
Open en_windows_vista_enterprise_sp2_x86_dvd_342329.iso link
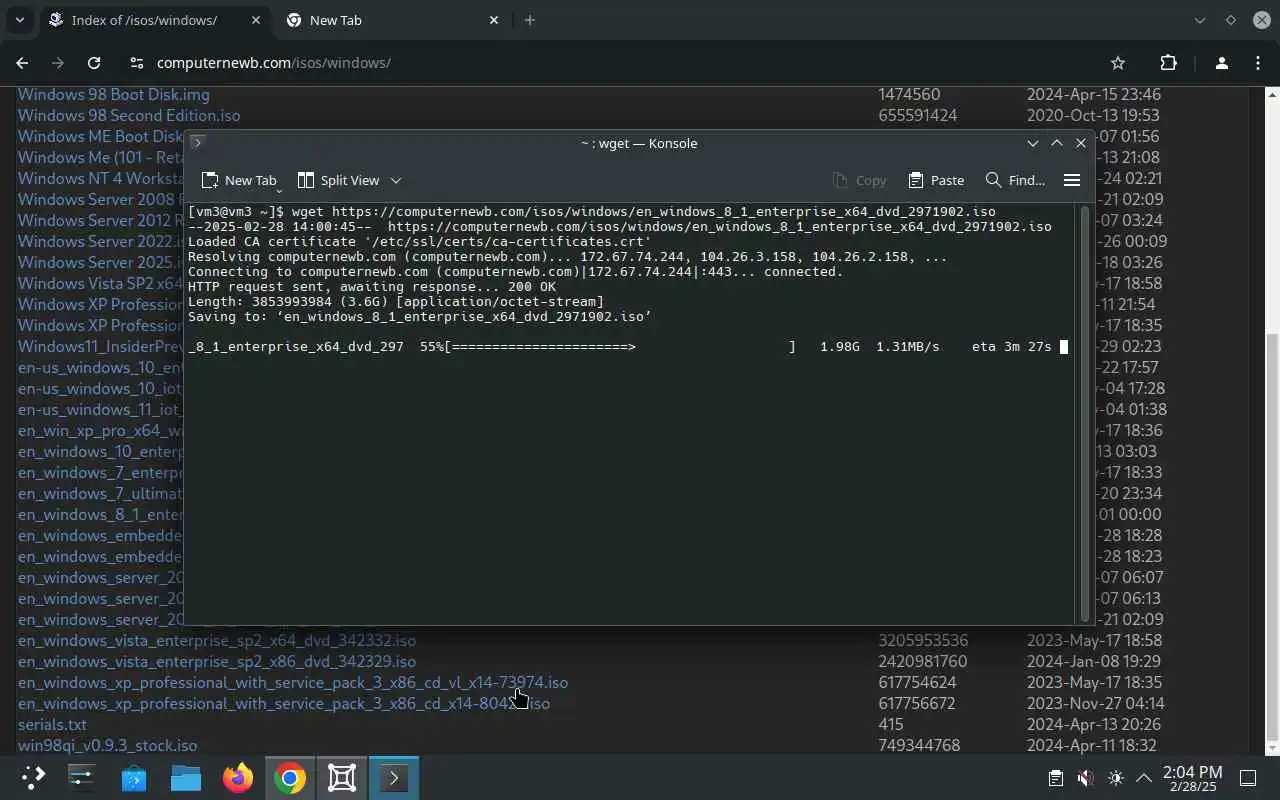click(x=217, y=661)
